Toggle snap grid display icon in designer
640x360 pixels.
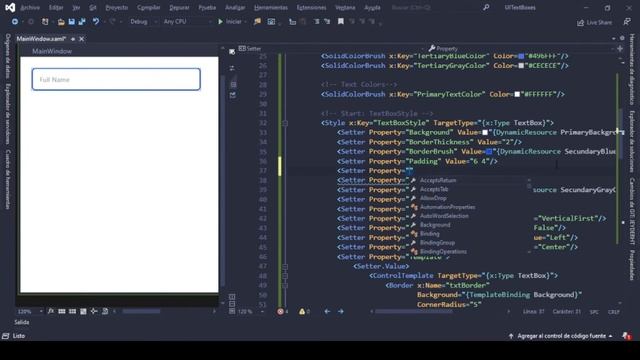(62, 311)
